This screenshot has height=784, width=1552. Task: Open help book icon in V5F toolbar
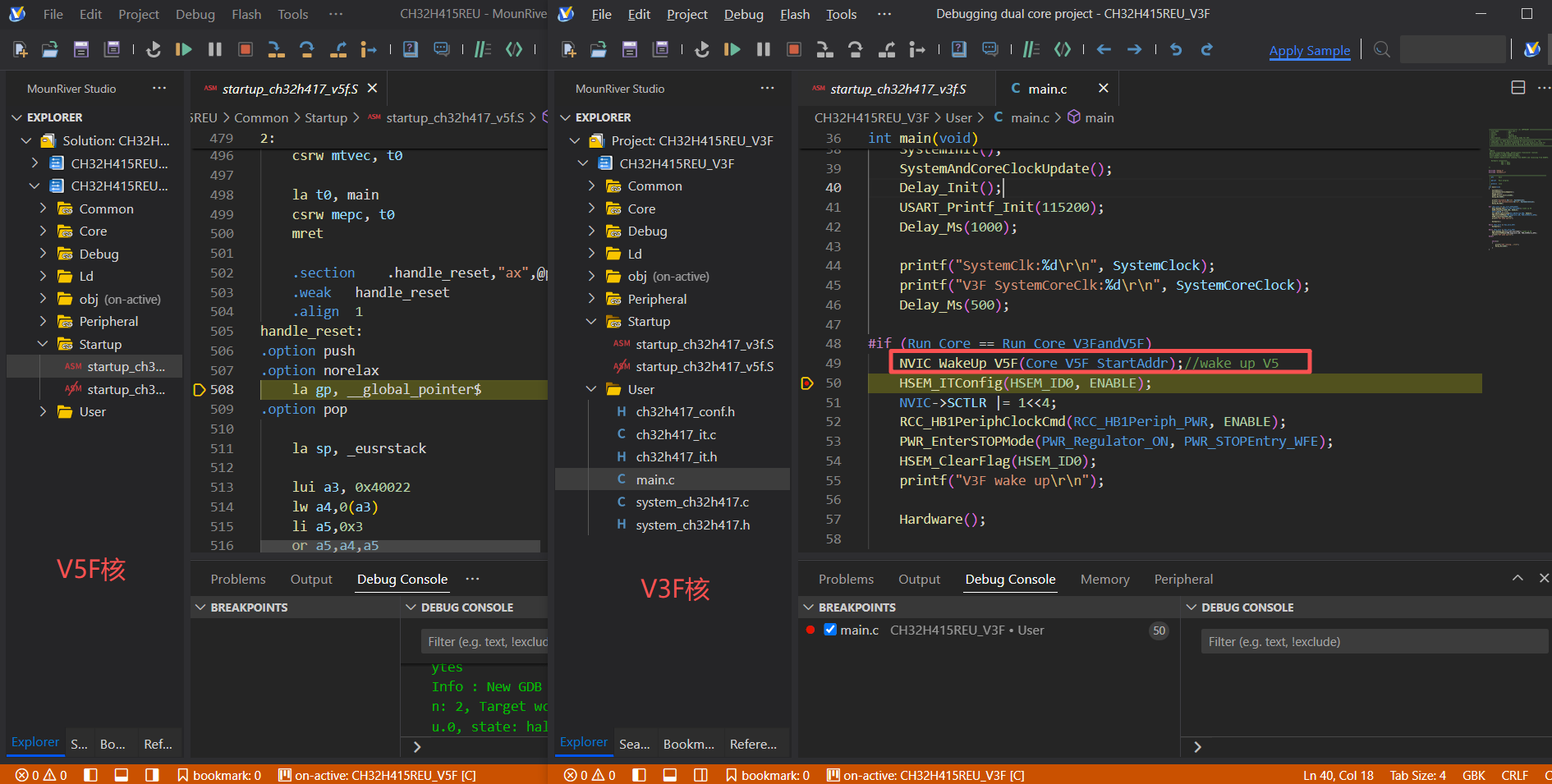[x=411, y=49]
